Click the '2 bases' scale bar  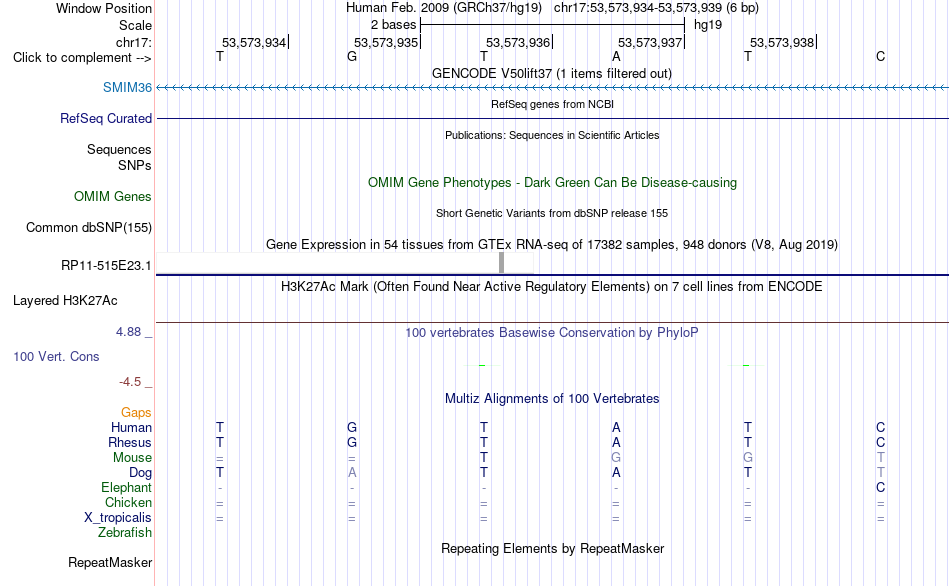click(x=552, y=25)
